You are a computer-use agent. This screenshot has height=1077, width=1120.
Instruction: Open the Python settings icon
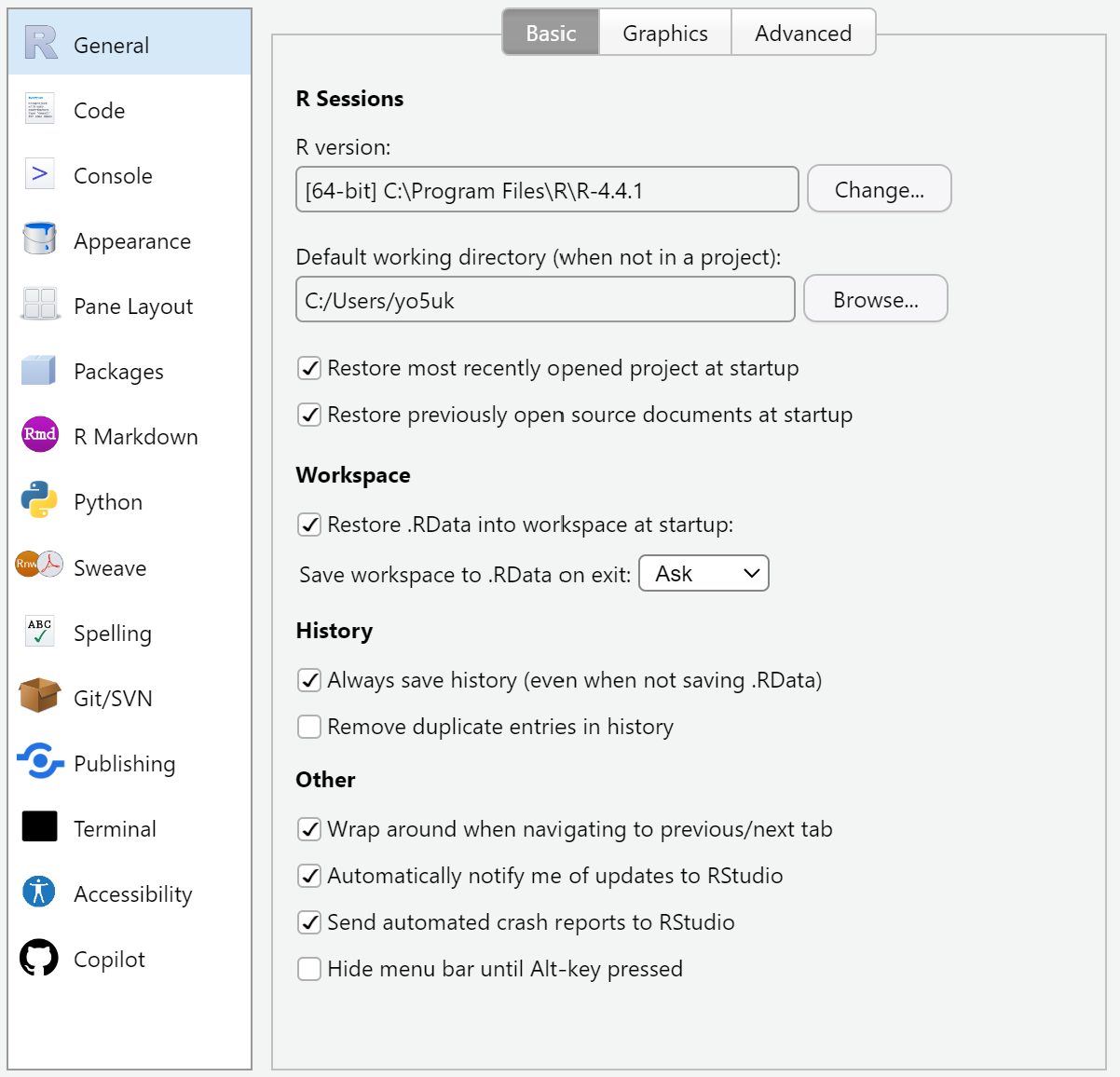point(39,500)
